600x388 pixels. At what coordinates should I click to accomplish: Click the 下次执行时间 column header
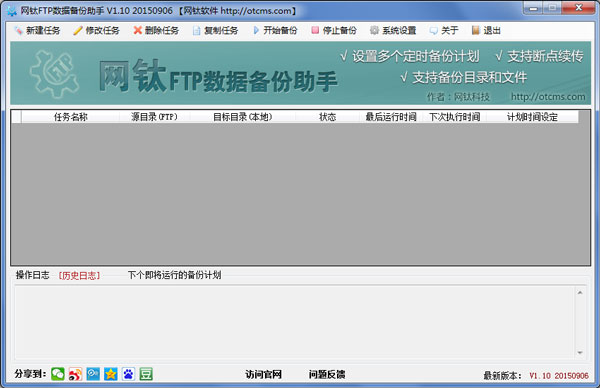(455, 117)
